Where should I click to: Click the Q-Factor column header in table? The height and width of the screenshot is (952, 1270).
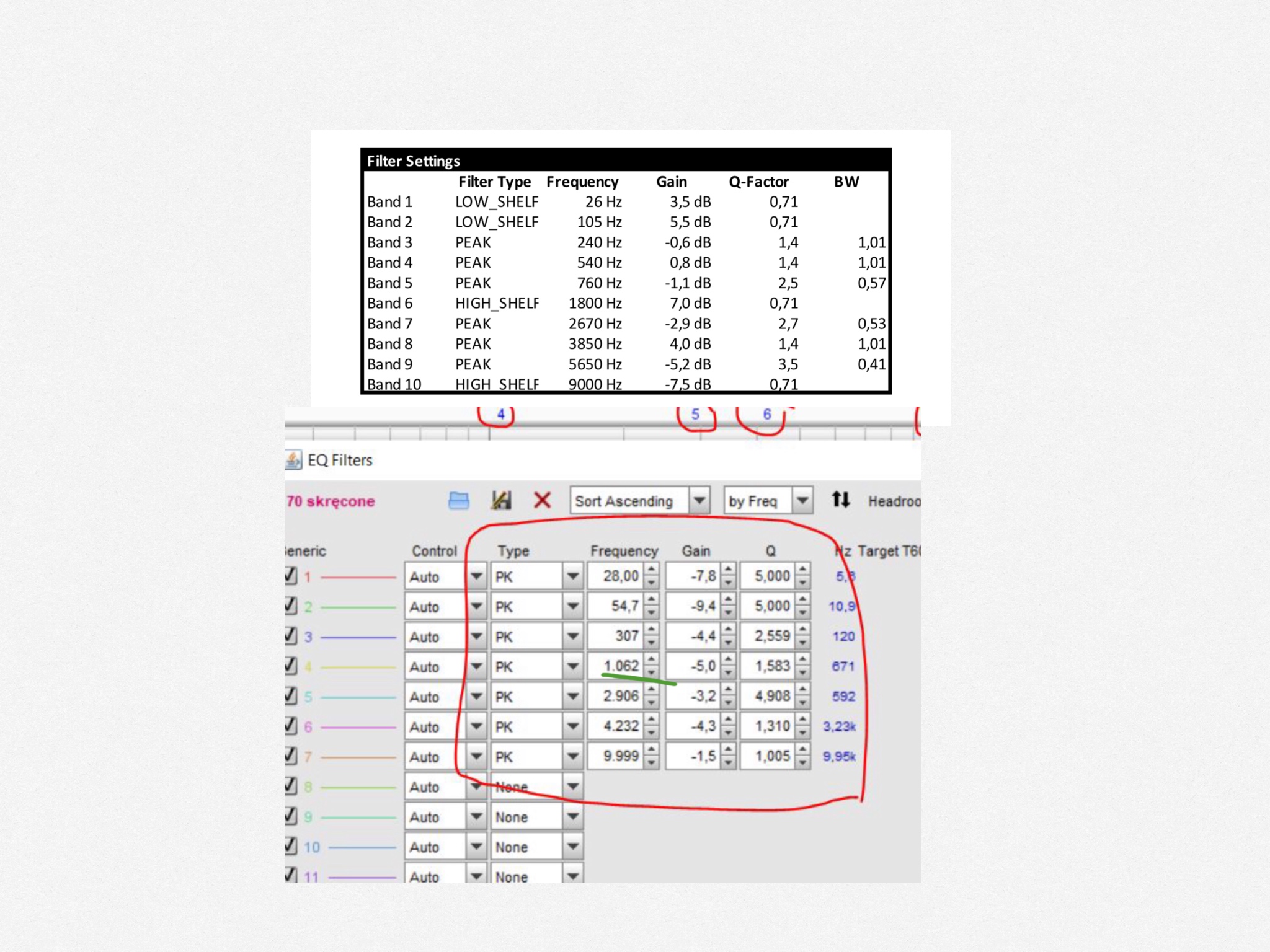coord(758,182)
